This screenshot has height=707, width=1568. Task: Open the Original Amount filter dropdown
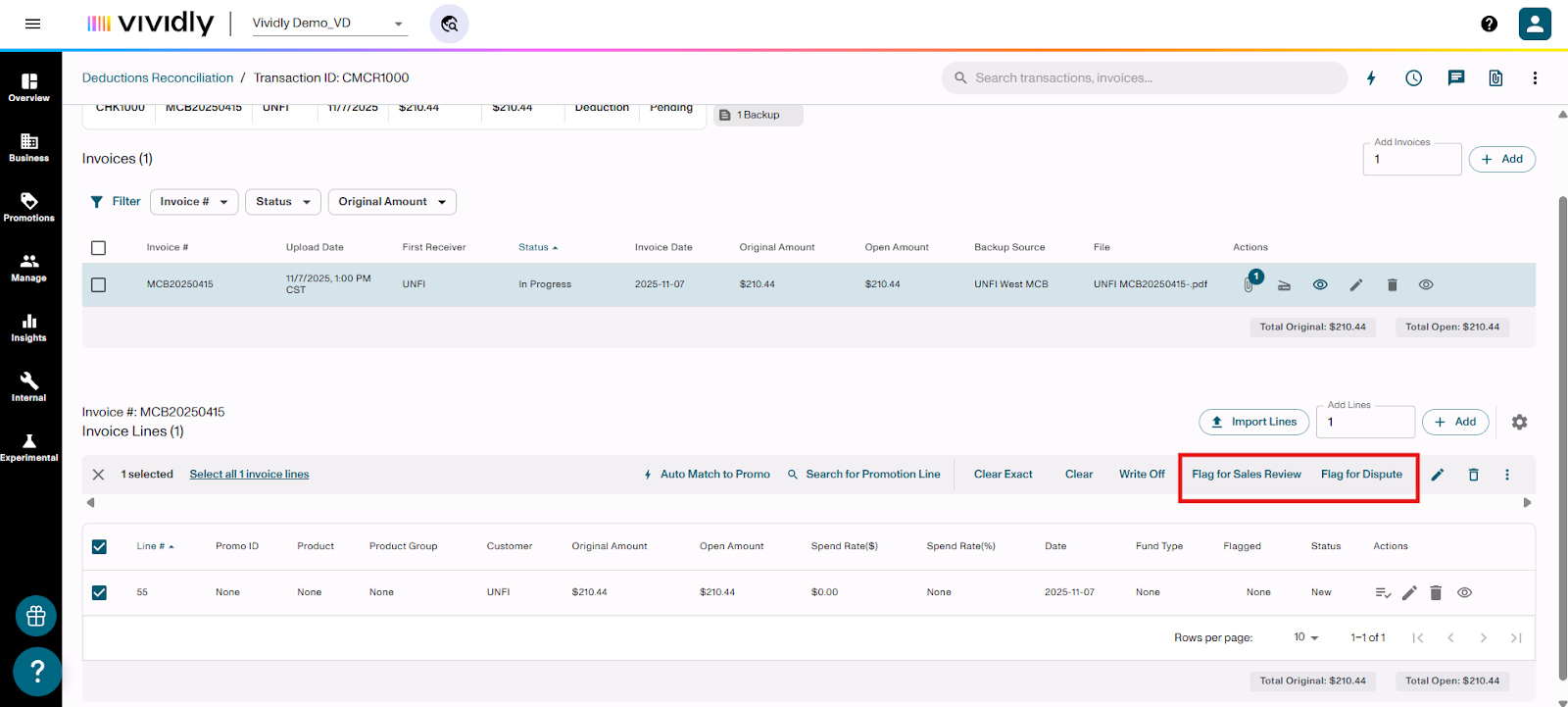[x=392, y=202]
